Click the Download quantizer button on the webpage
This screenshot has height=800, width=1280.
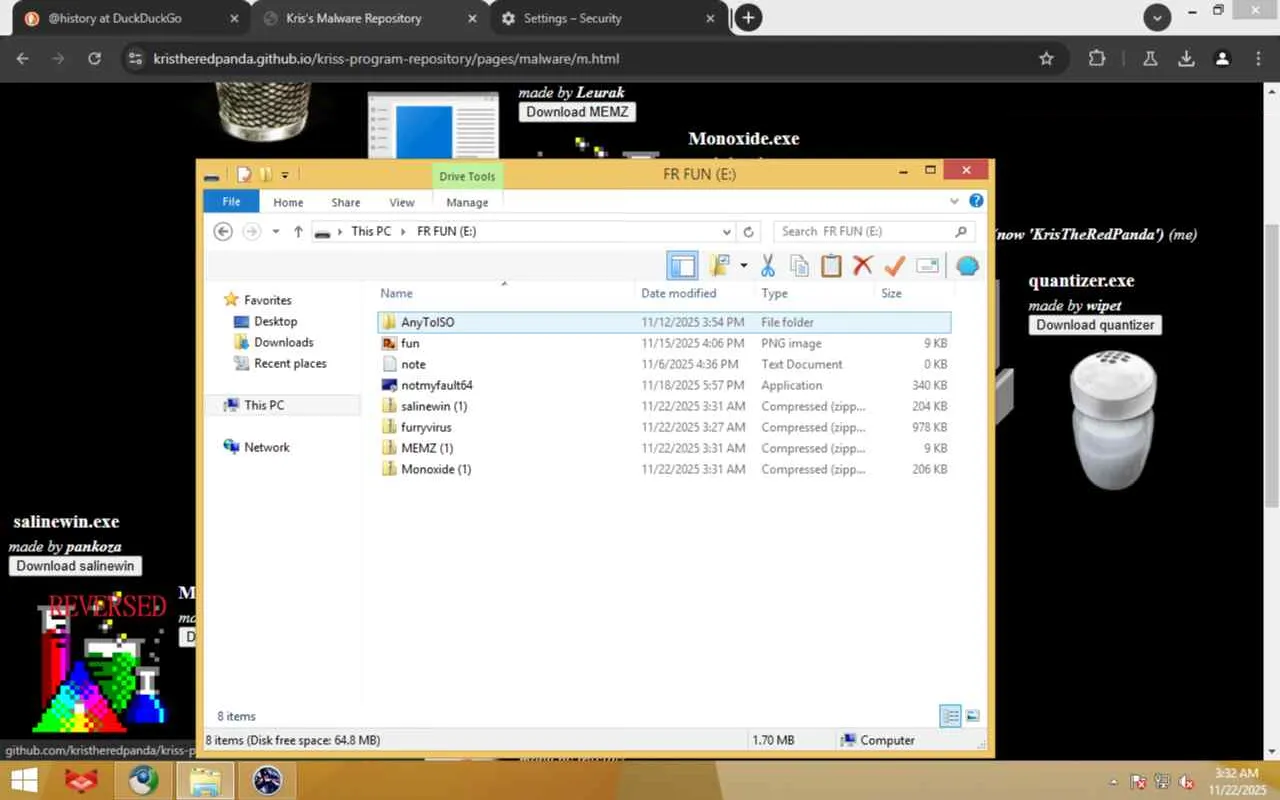point(1095,325)
